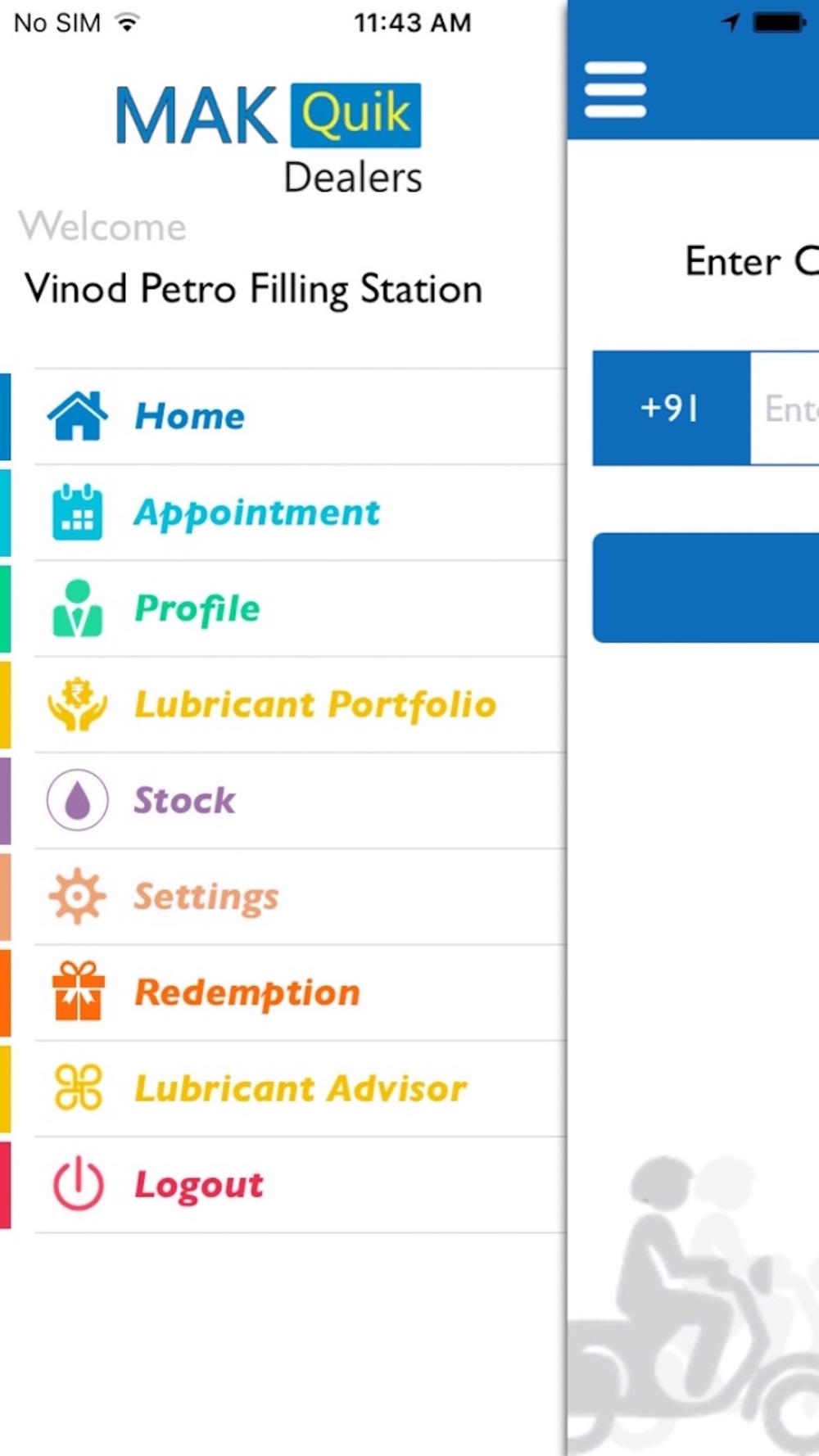Select Stock from the side menu

coord(300,800)
